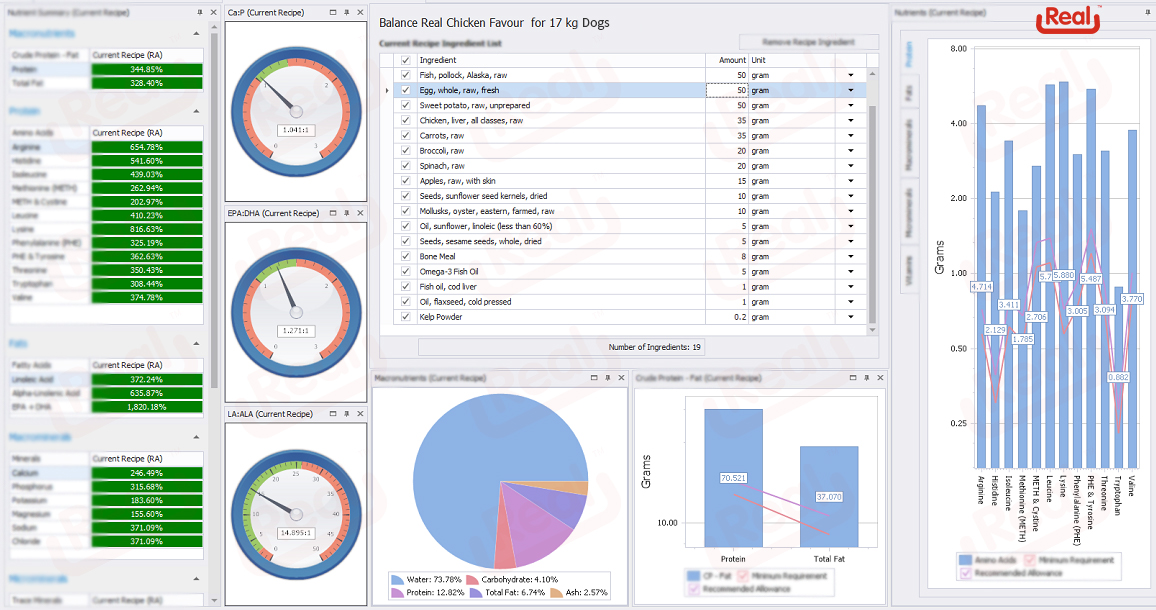The image size is (1156, 610).
Task: Maximize the Macronutrients pie chart panel
Action: click(x=593, y=378)
